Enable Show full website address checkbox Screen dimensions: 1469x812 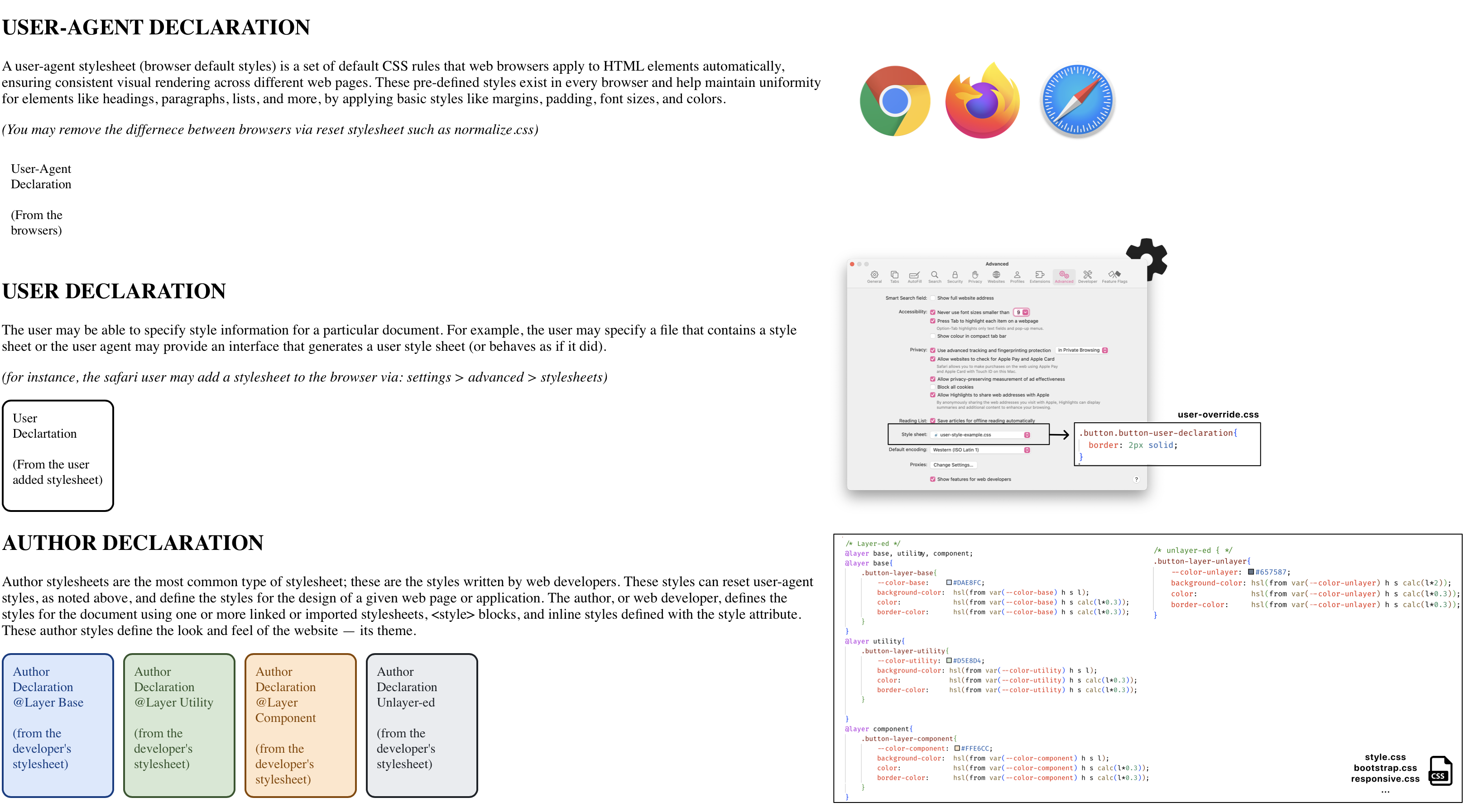pos(933,298)
